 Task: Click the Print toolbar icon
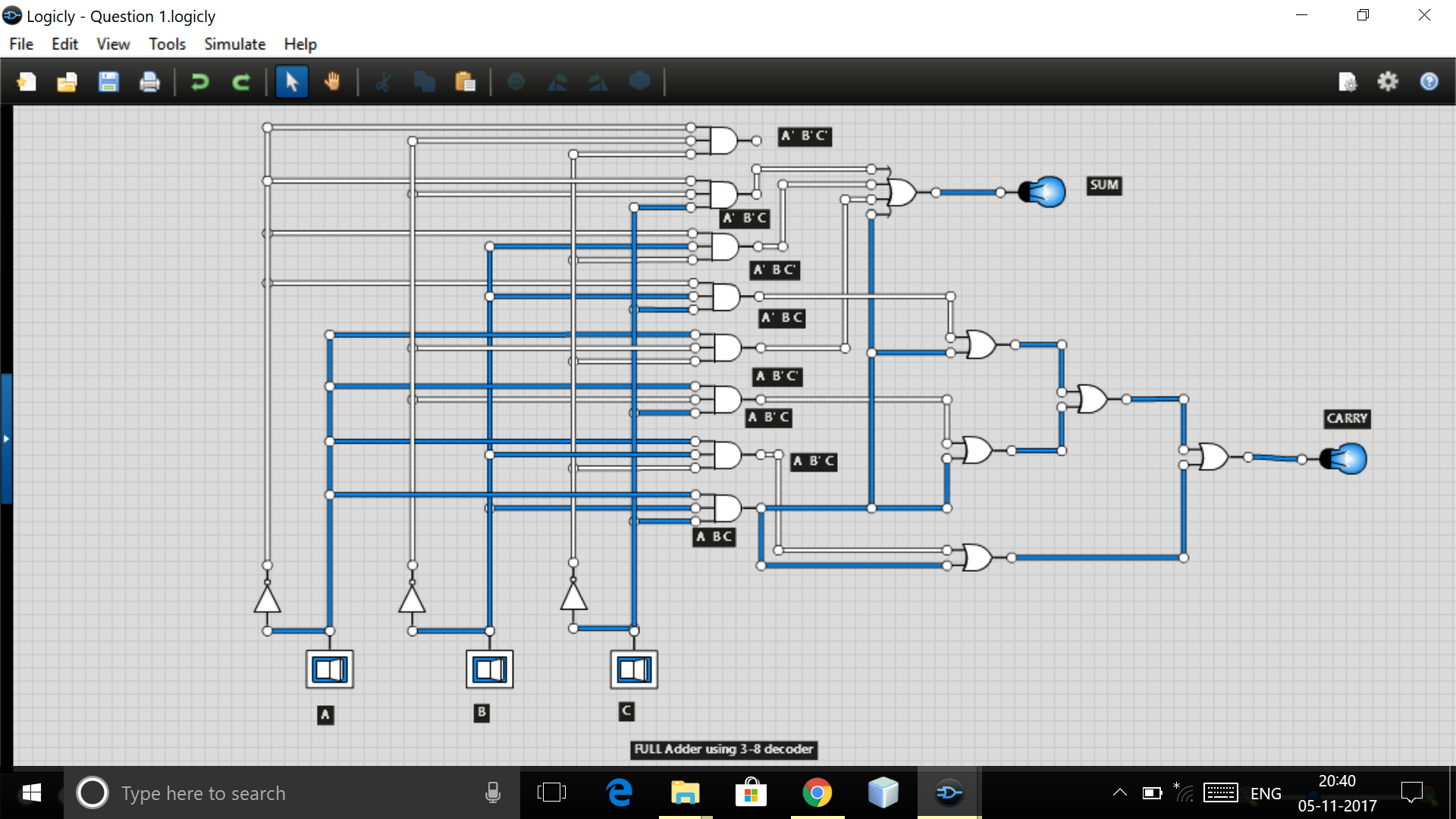click(x=149, y=82)
